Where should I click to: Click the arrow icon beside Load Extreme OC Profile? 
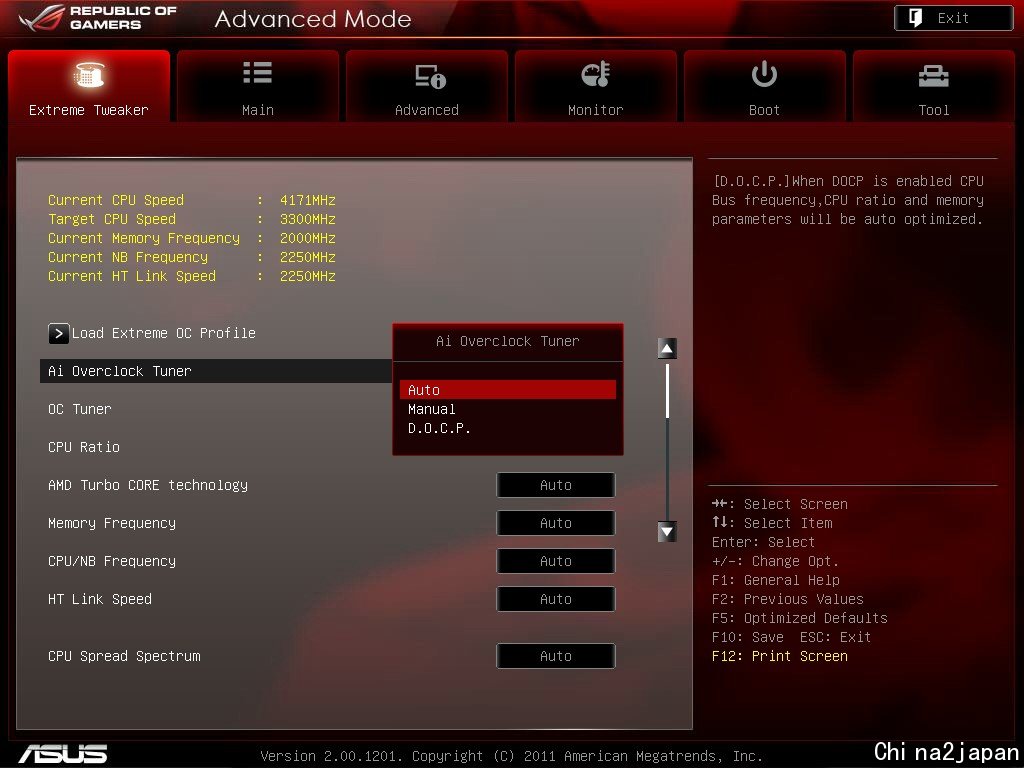(58, 334)
